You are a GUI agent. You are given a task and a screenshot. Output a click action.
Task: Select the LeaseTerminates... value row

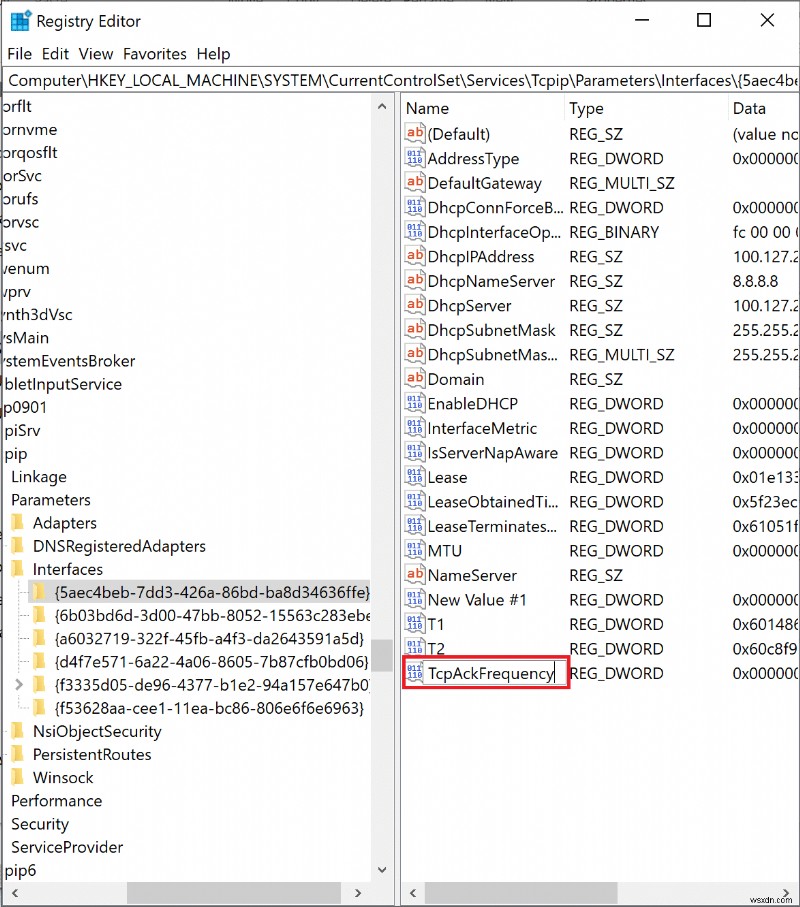(600, 526)
